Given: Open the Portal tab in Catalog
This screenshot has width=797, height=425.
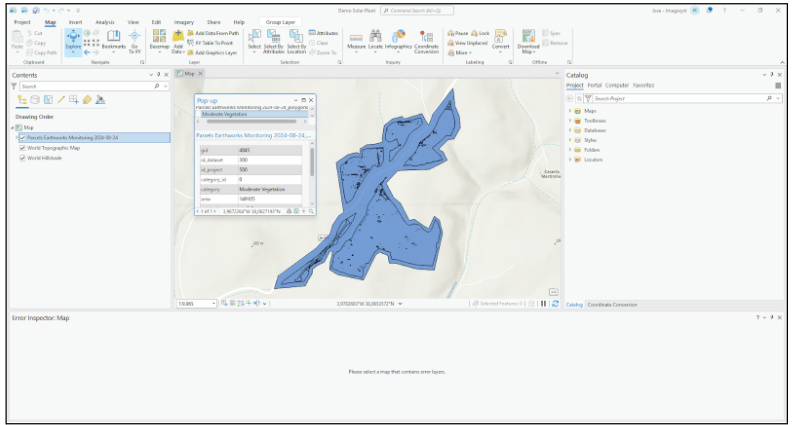Looking at the screenshot, I should [x=594, y=85].
